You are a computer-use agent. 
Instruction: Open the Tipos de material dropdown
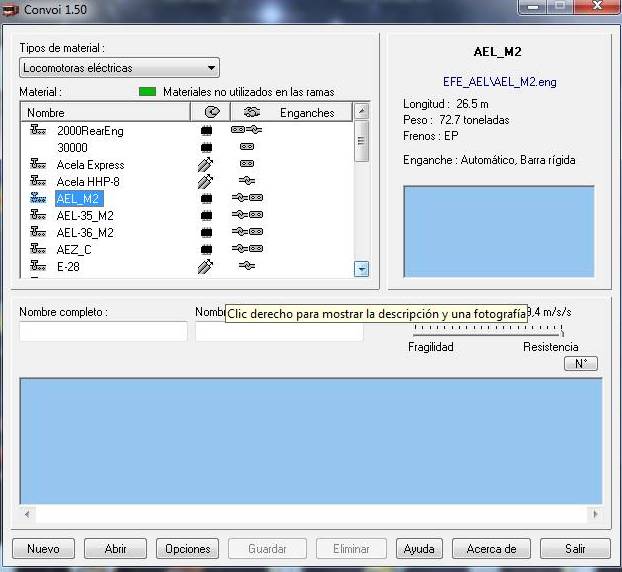coord(119,68)
